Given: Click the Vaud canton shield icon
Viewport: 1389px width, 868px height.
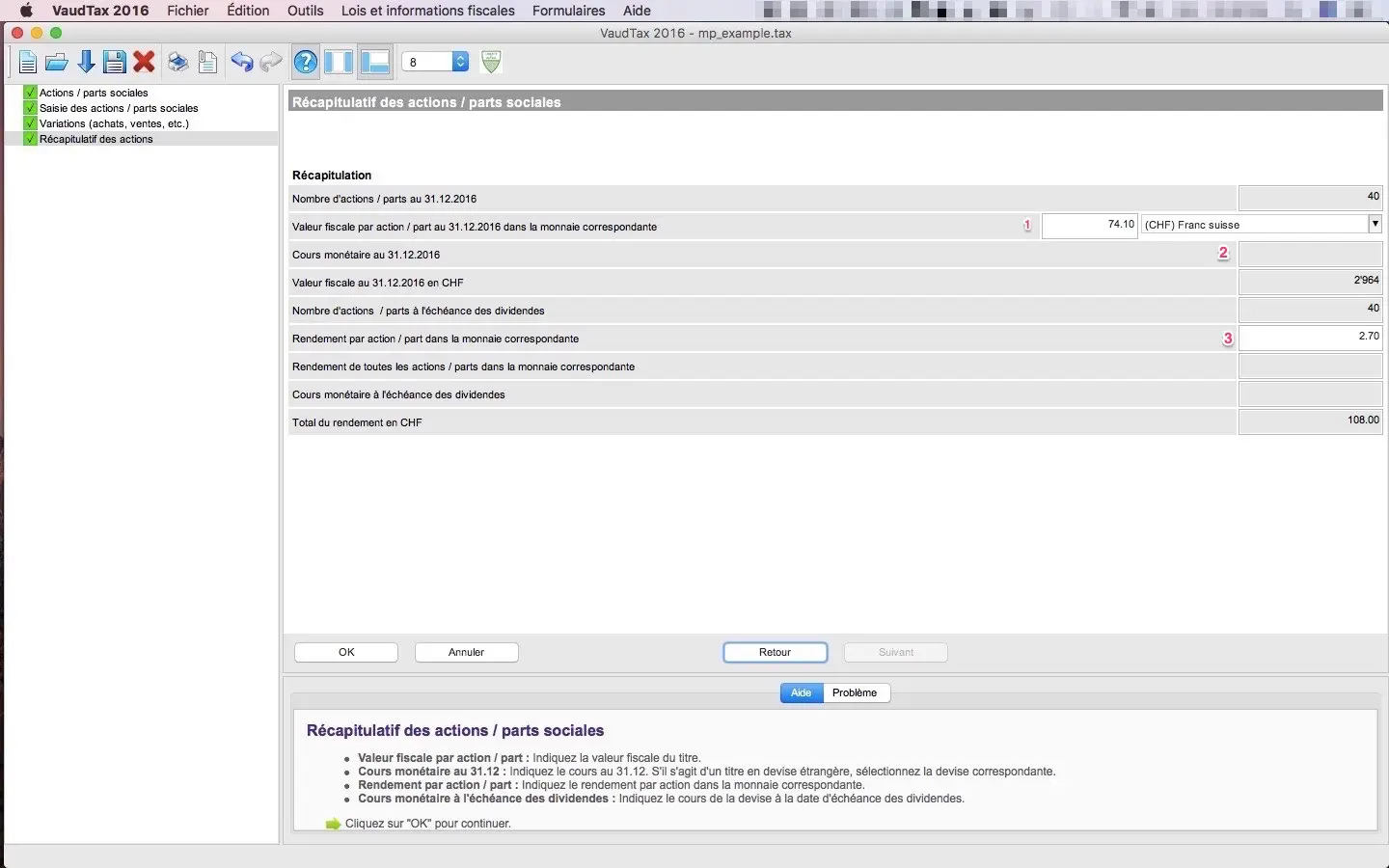Looking at the screenshot, I should point(491,62).
